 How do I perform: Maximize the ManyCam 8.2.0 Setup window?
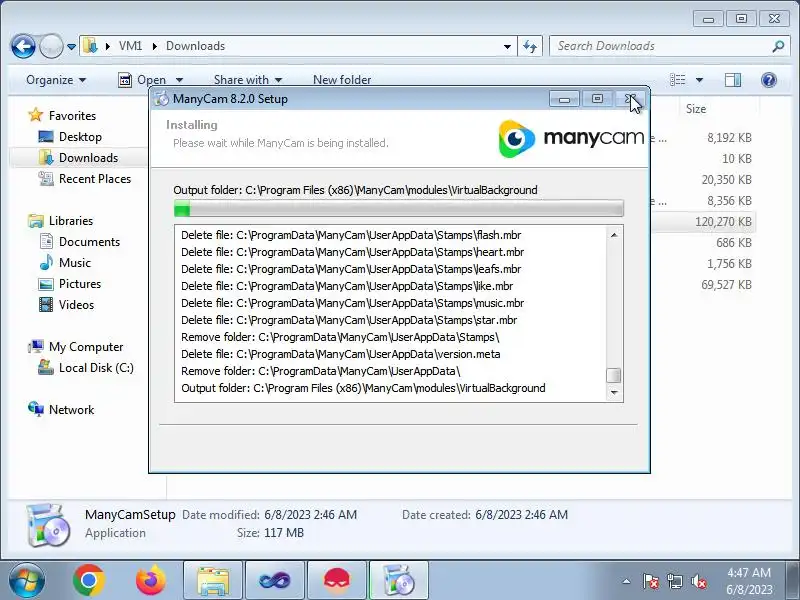[x=597, y=98]
